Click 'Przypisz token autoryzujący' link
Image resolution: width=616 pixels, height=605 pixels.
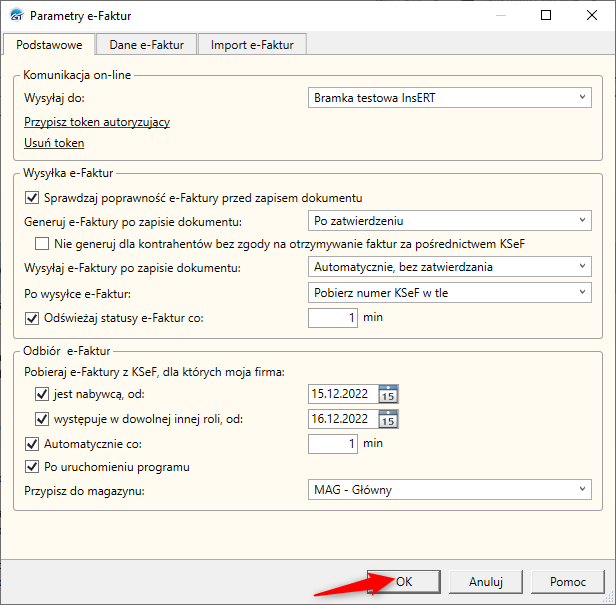click(97, 122)
